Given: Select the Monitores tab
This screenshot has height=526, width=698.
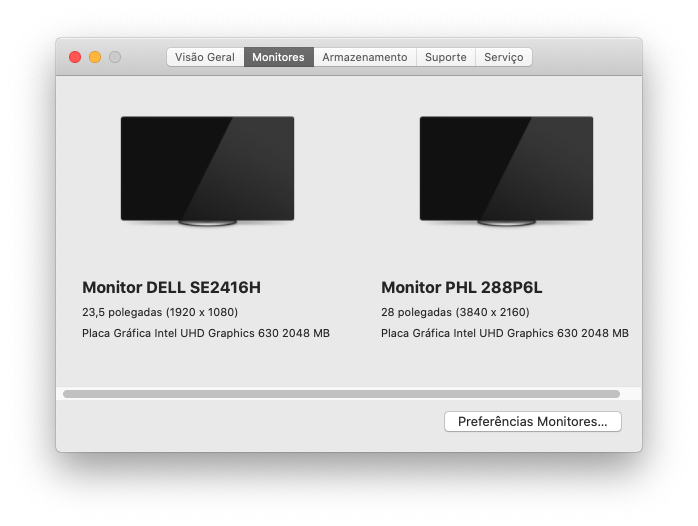Looking at the screenshot, I should (279, 57).
